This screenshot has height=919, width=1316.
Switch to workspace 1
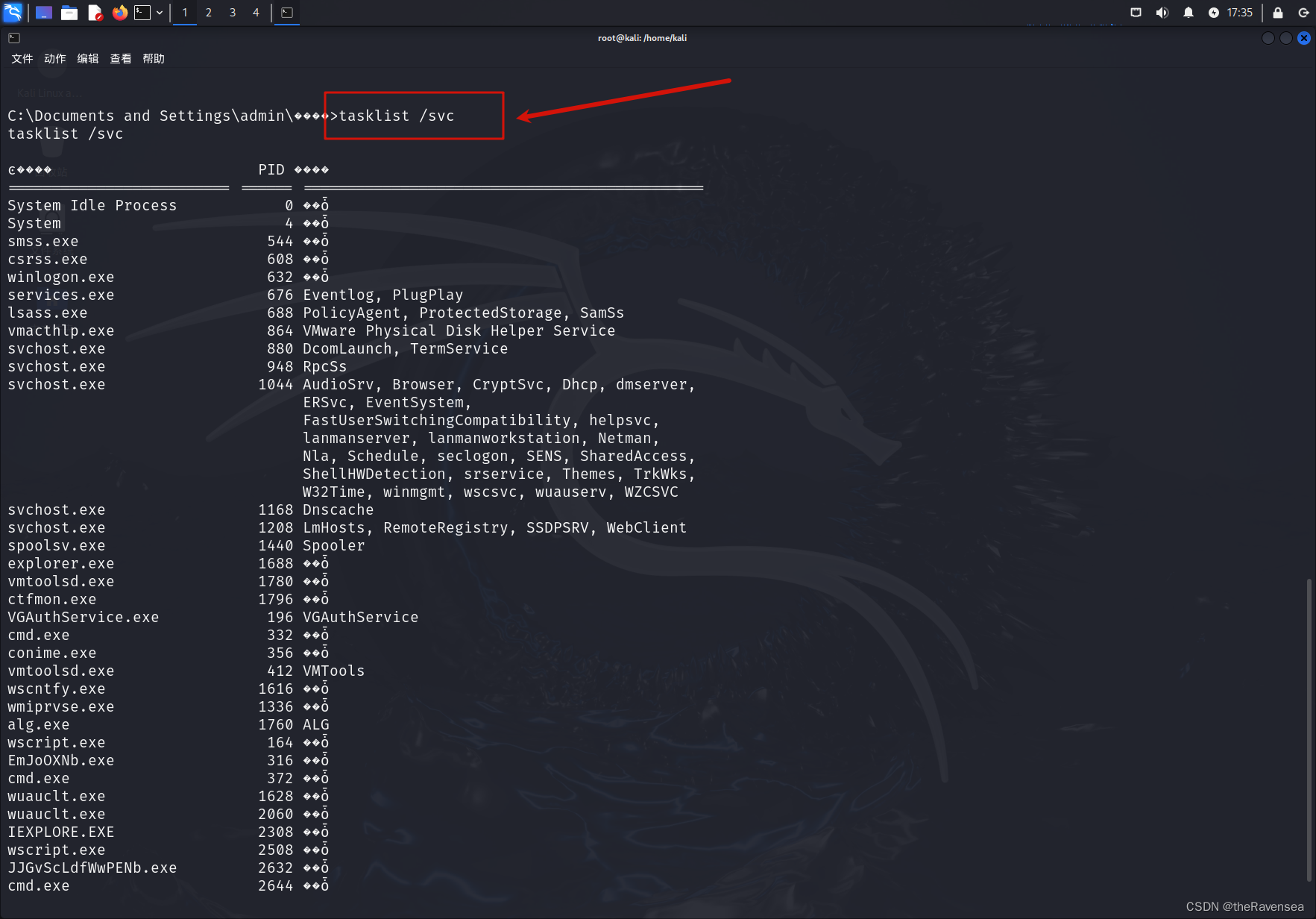click(x=185, y=13)
